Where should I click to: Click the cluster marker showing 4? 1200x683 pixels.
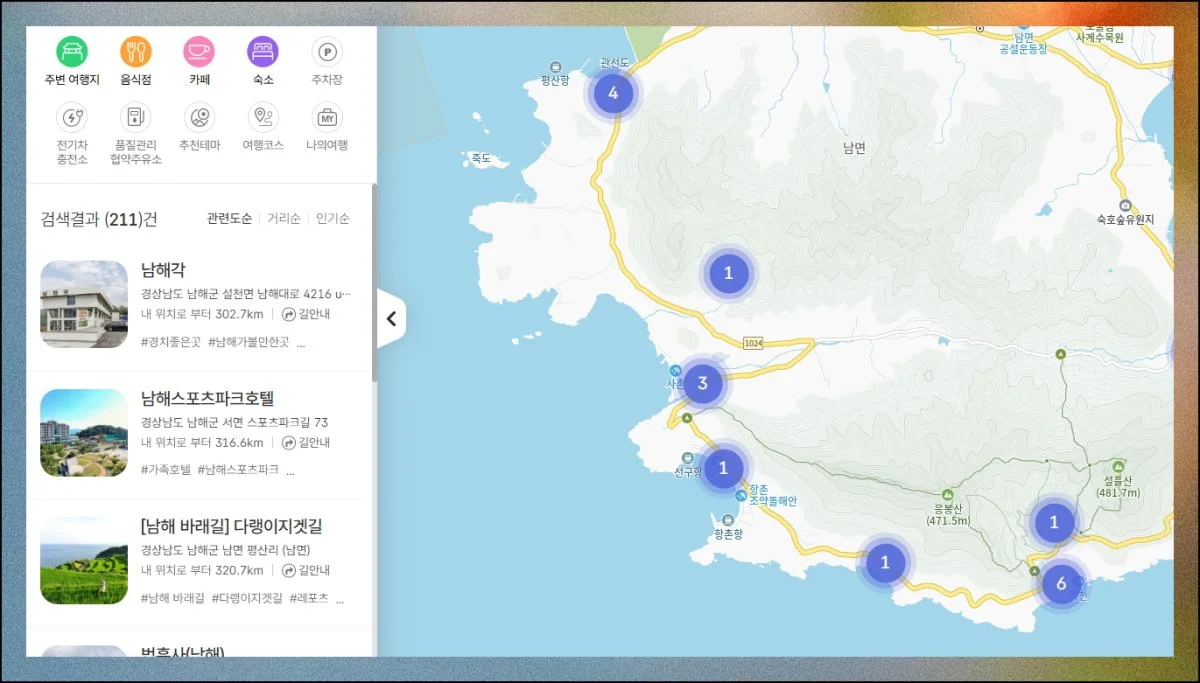(613, 94)
